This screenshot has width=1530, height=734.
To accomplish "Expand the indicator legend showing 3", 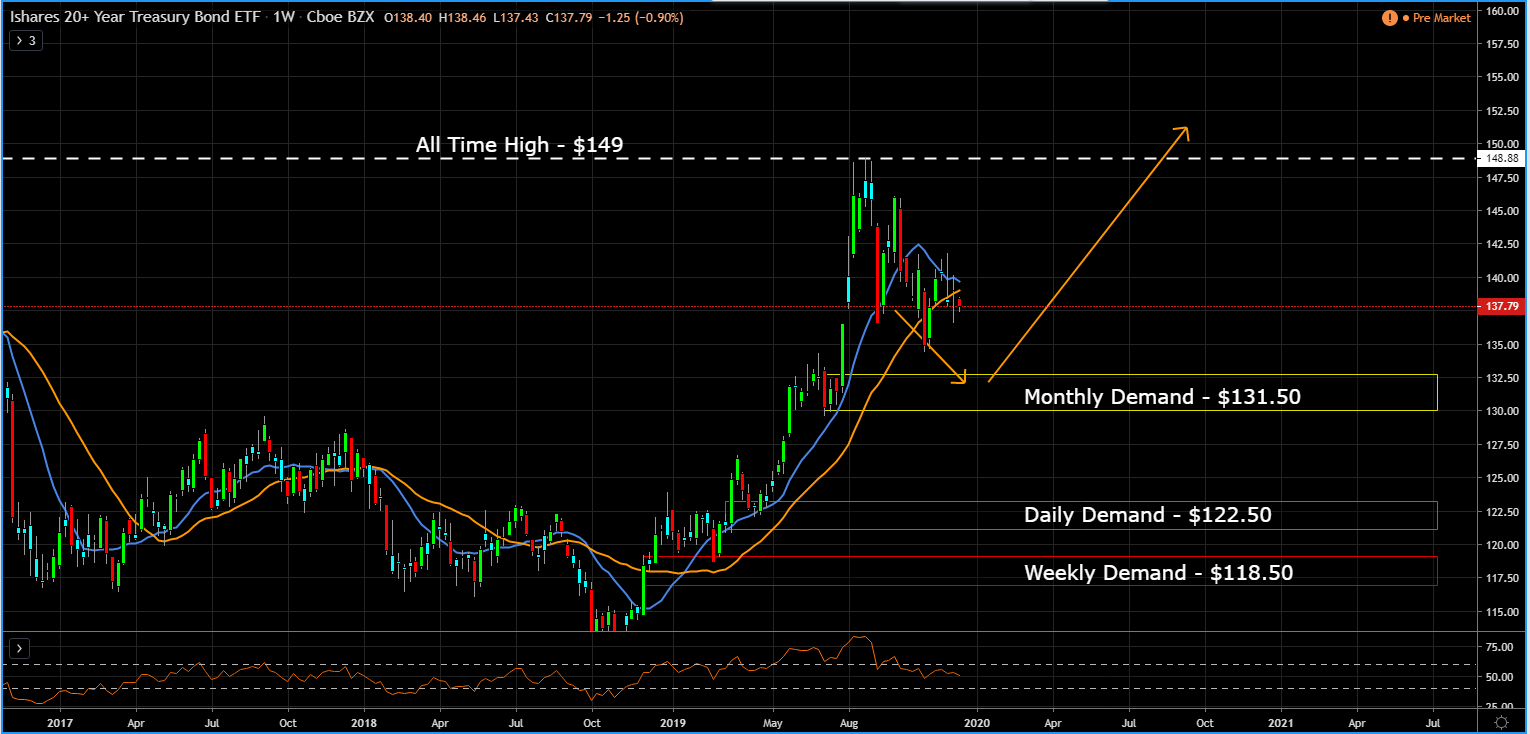I will click(24, 41).
